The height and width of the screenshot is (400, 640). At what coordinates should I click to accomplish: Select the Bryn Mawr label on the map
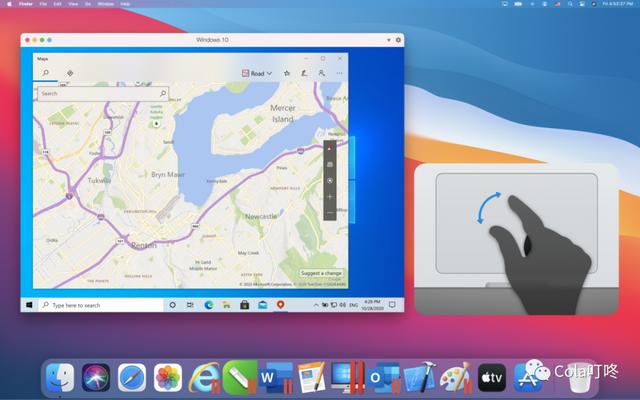[168, 174]
